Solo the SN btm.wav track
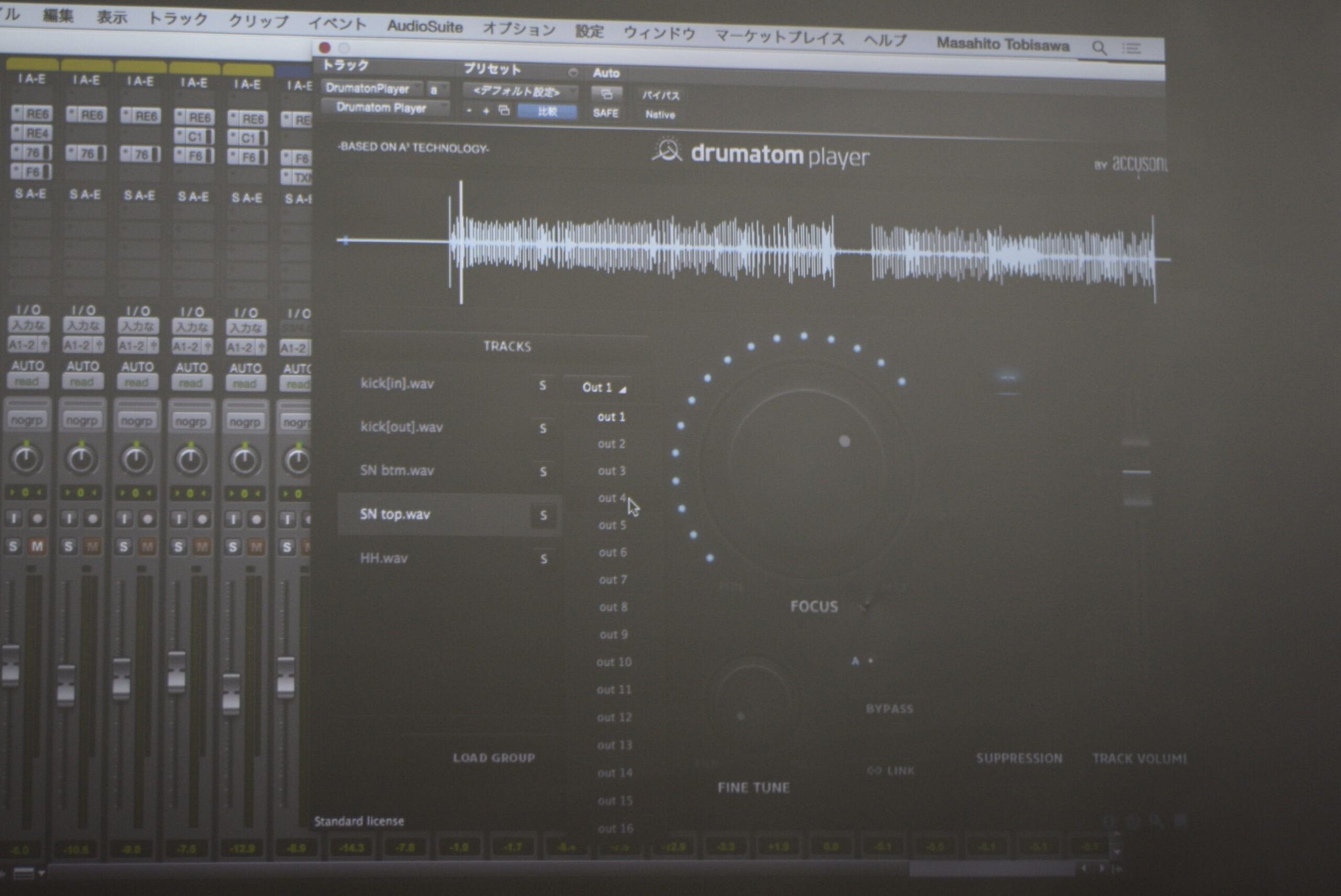The height and width of the screenshot is (896, 1341). 543,471
